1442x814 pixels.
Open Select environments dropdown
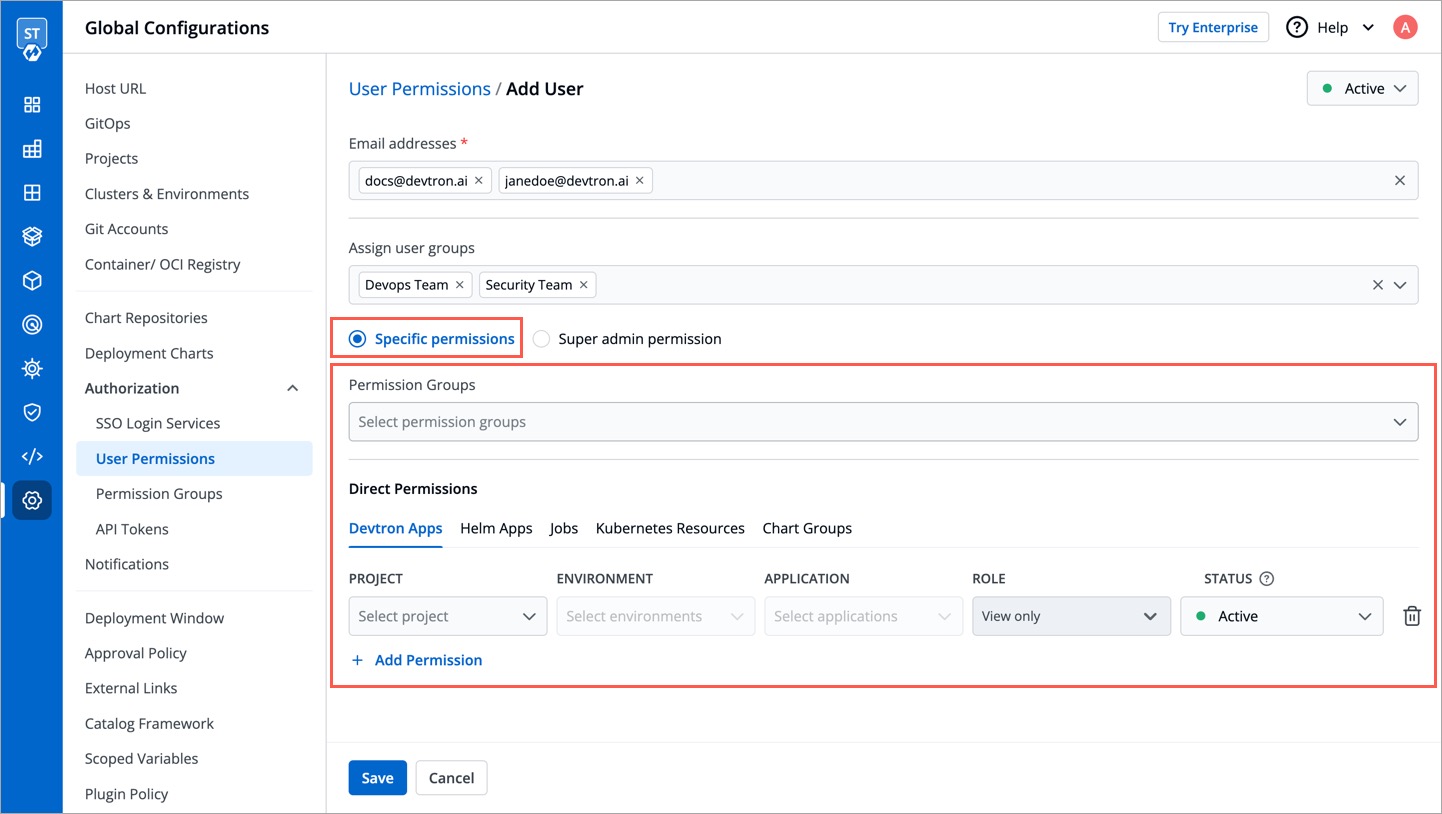656,616
